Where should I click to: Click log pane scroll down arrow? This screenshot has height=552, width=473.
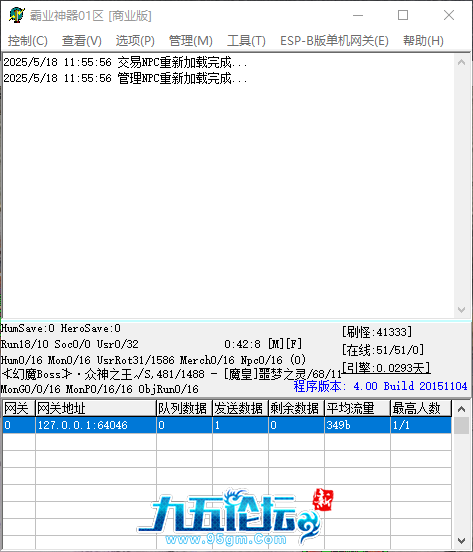[461, 310]
